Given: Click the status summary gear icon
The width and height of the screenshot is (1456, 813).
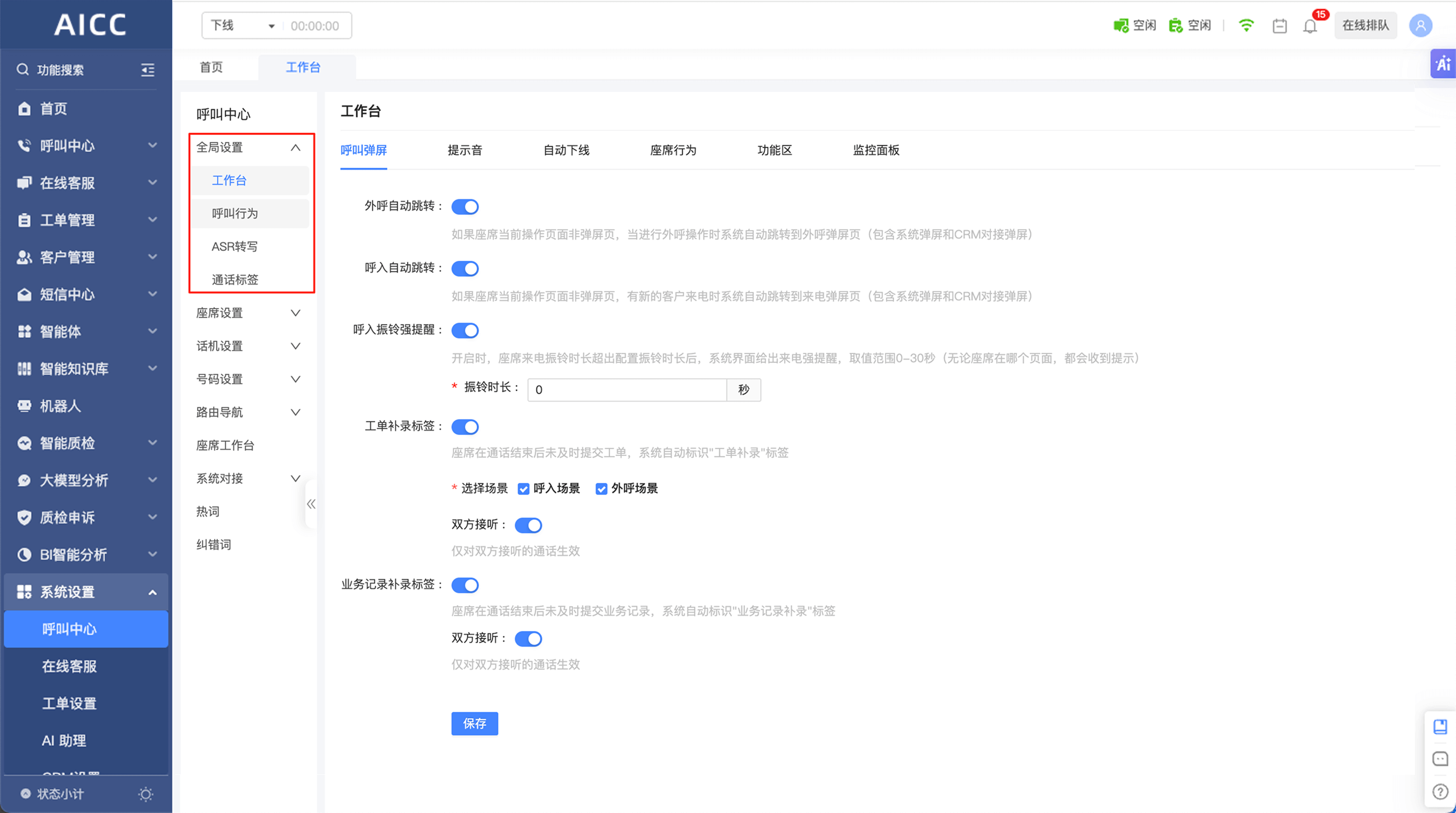Looking at the screenshot, I should point(146,794).
